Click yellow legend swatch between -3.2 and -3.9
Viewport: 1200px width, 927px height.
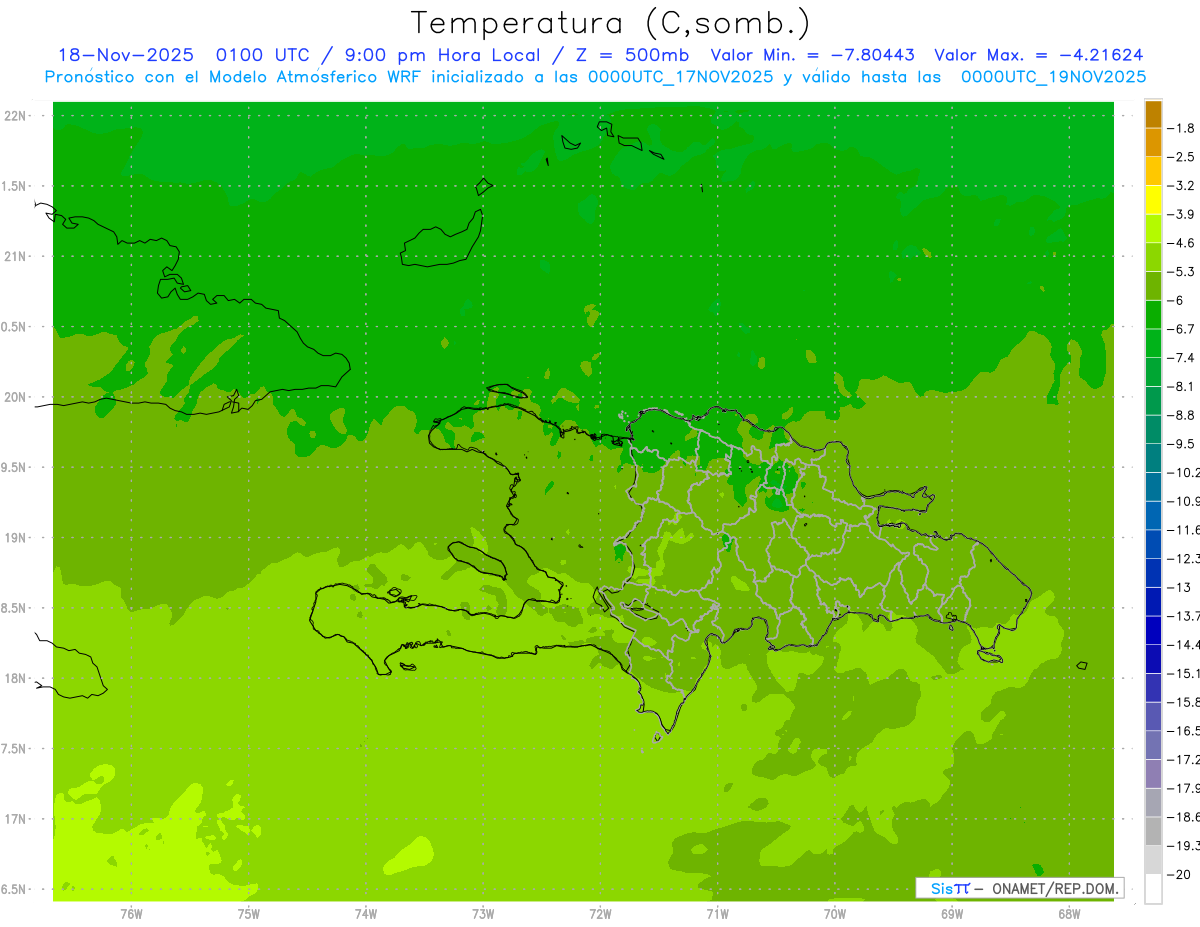click(x=1153, y=200)
